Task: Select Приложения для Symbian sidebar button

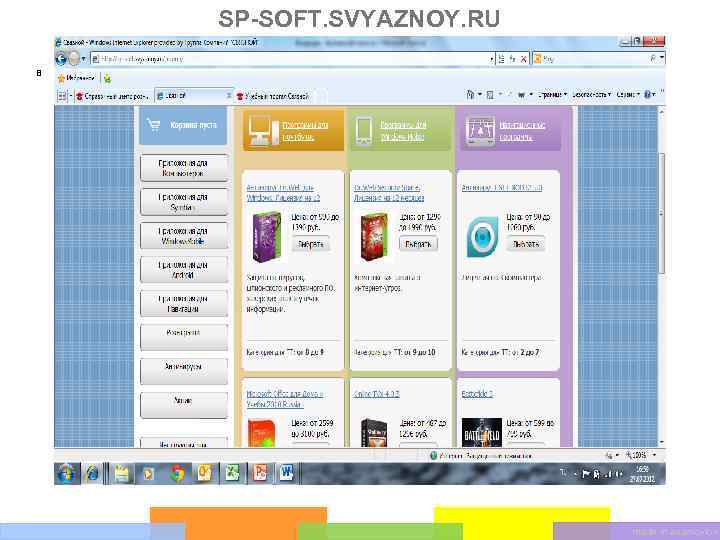Action: [x=183, y=202]
